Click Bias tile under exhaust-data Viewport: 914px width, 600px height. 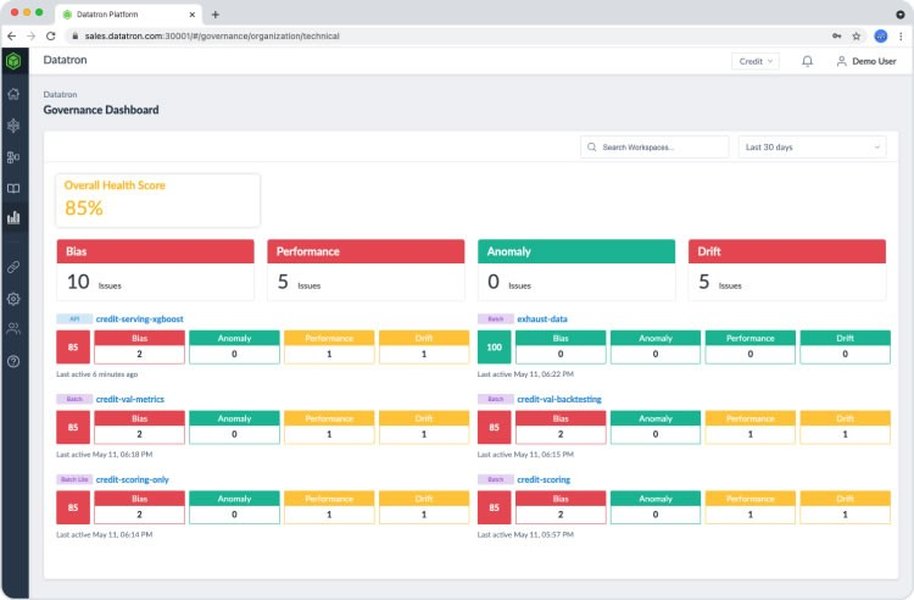(x=561, y=347)
